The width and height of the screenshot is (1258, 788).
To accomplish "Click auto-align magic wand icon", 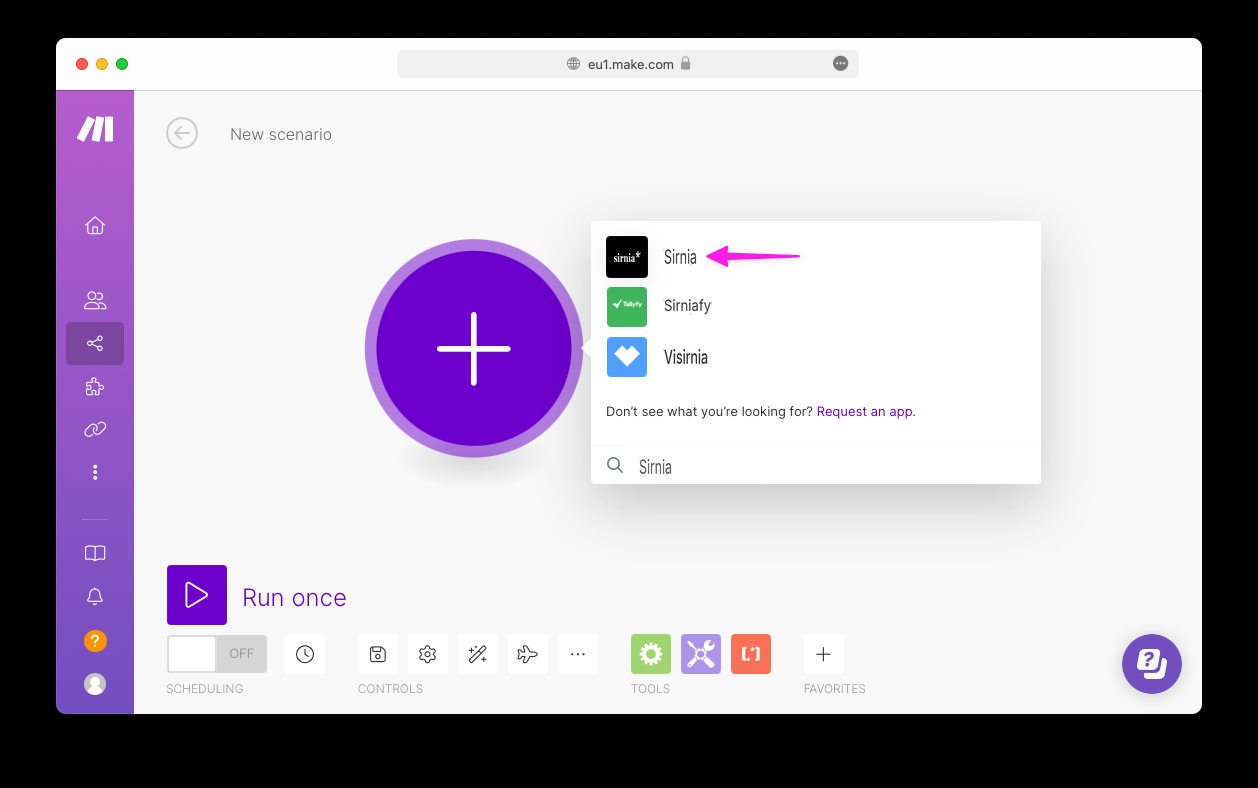I will pyautogui.click(x=478, y=654).
